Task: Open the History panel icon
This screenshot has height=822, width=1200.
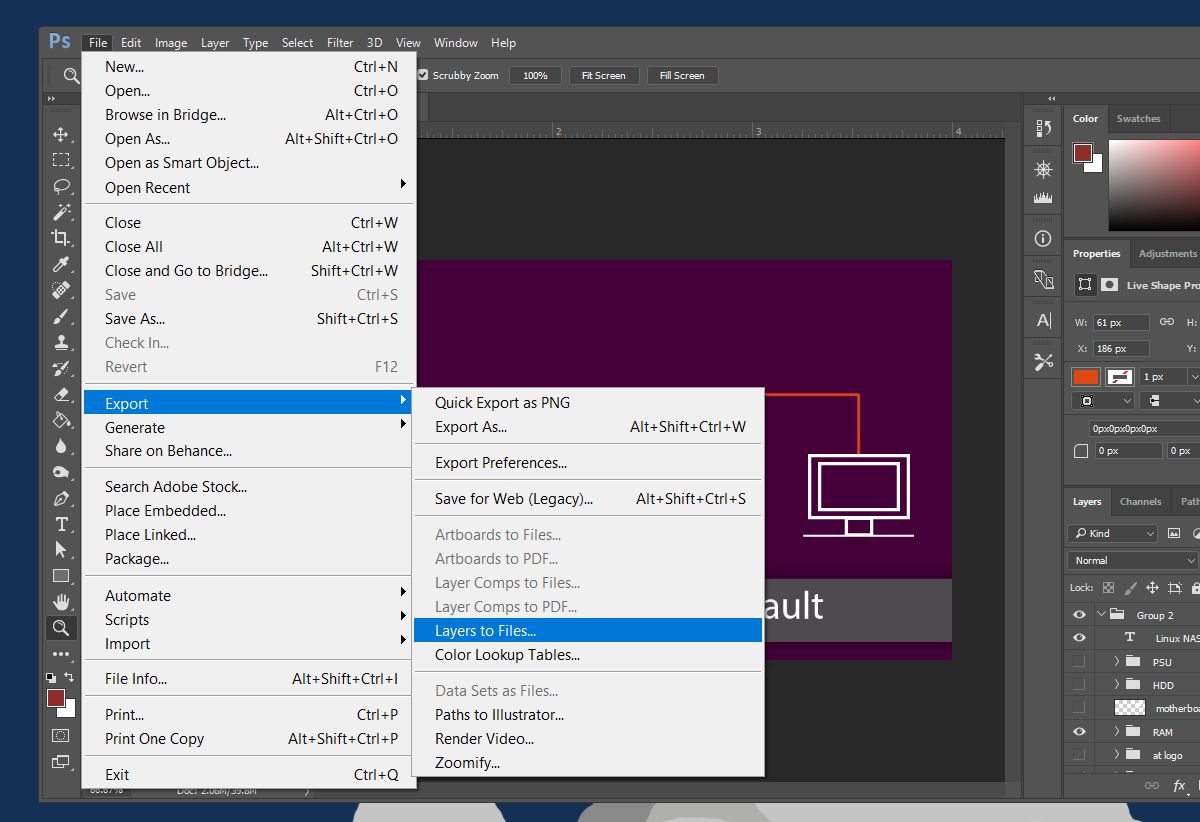Action: tap(1044, 128)
